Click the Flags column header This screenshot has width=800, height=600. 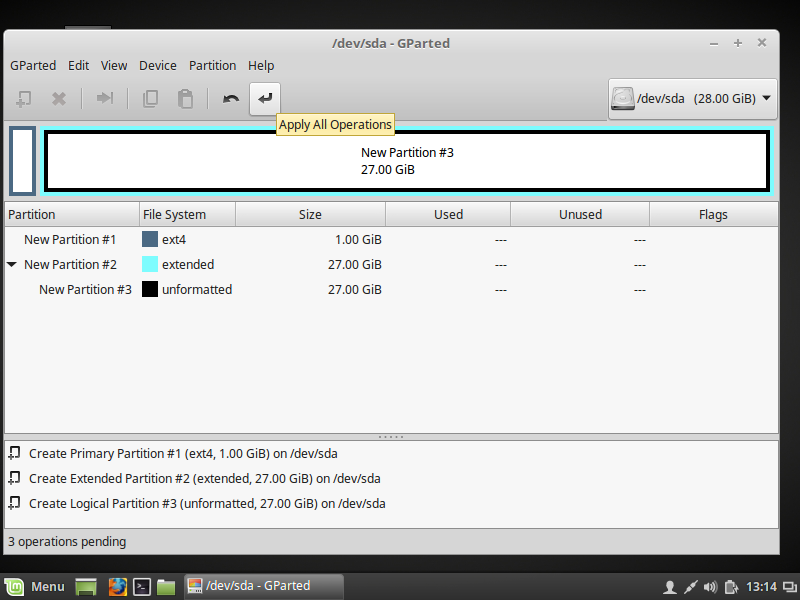713,214
